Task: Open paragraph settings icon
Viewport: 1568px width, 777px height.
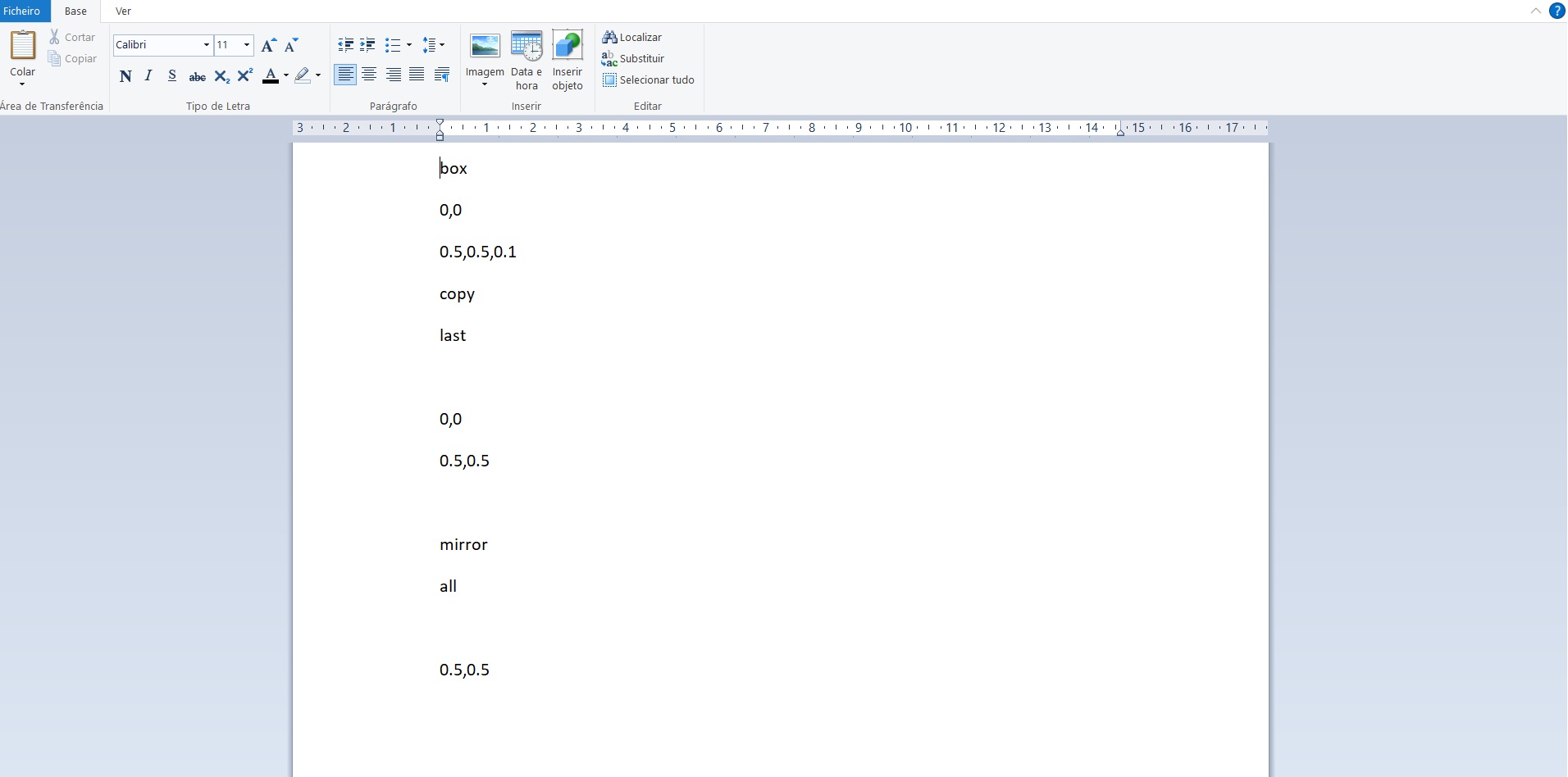Action: [x=441, y=75]
